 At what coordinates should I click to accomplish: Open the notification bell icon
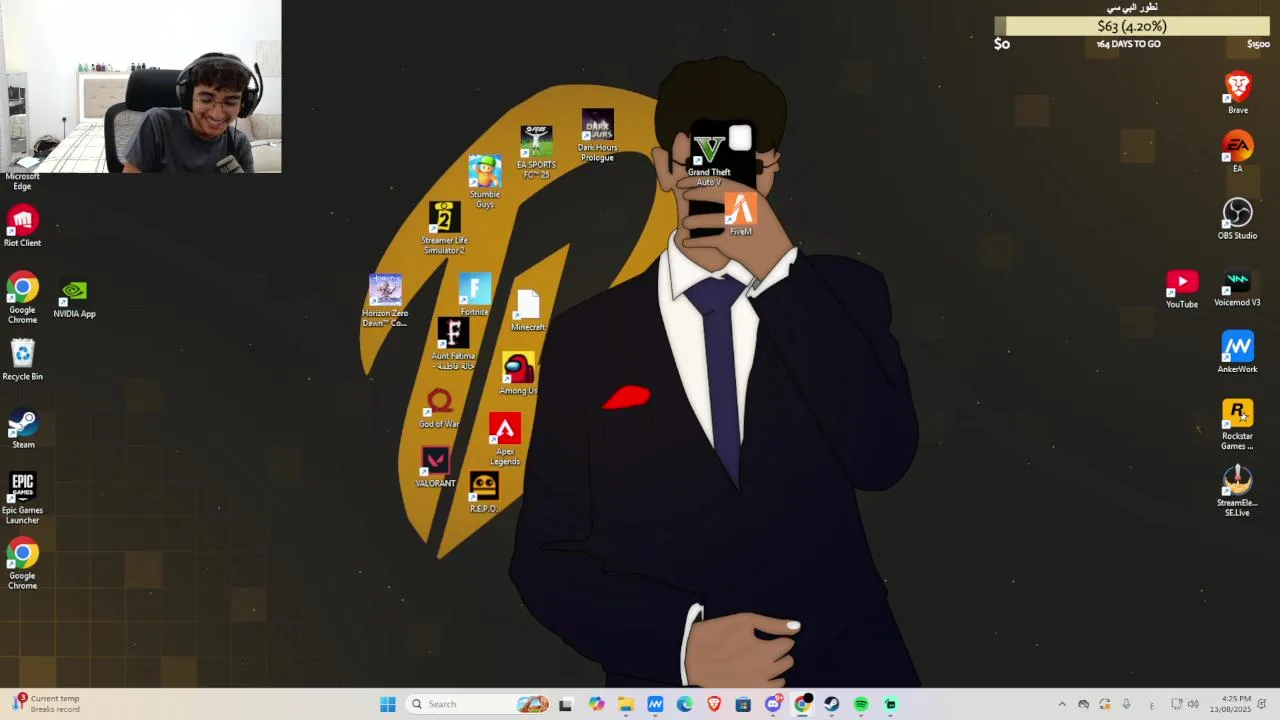1262,704
